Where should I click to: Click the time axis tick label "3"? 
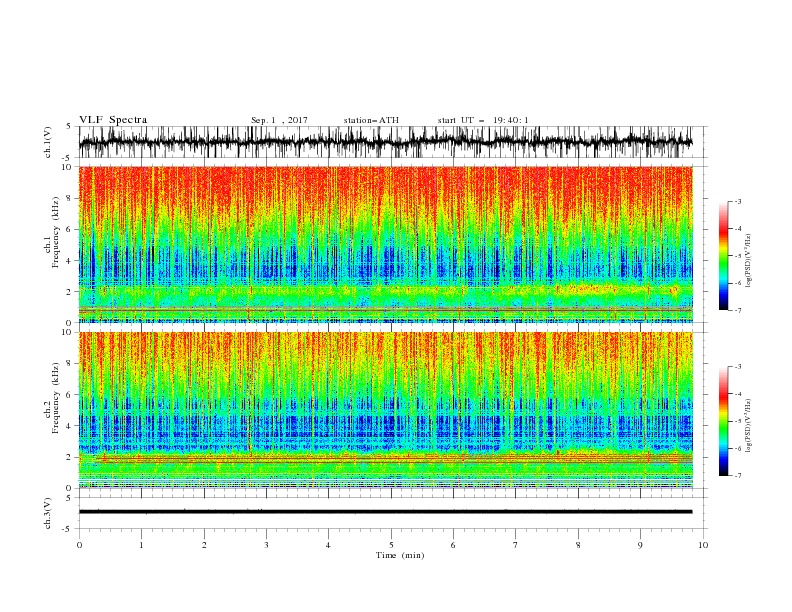[266, 545]
